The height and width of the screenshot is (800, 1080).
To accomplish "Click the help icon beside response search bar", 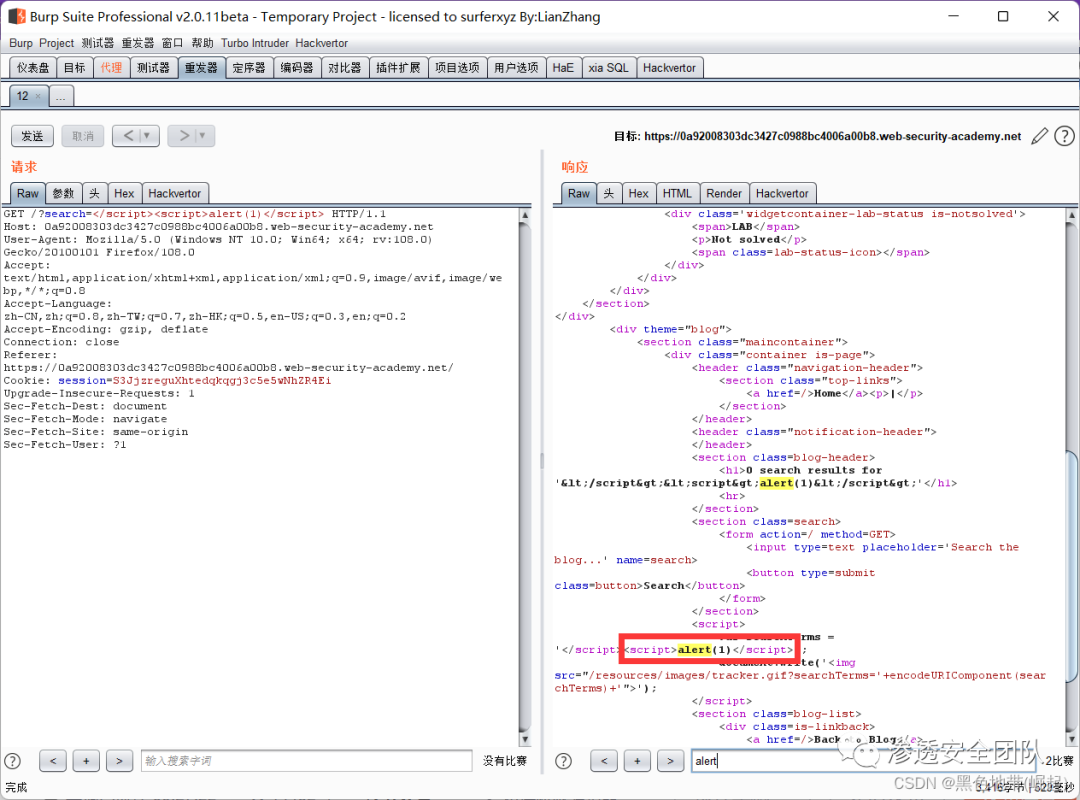I will [x=563, y=761].
